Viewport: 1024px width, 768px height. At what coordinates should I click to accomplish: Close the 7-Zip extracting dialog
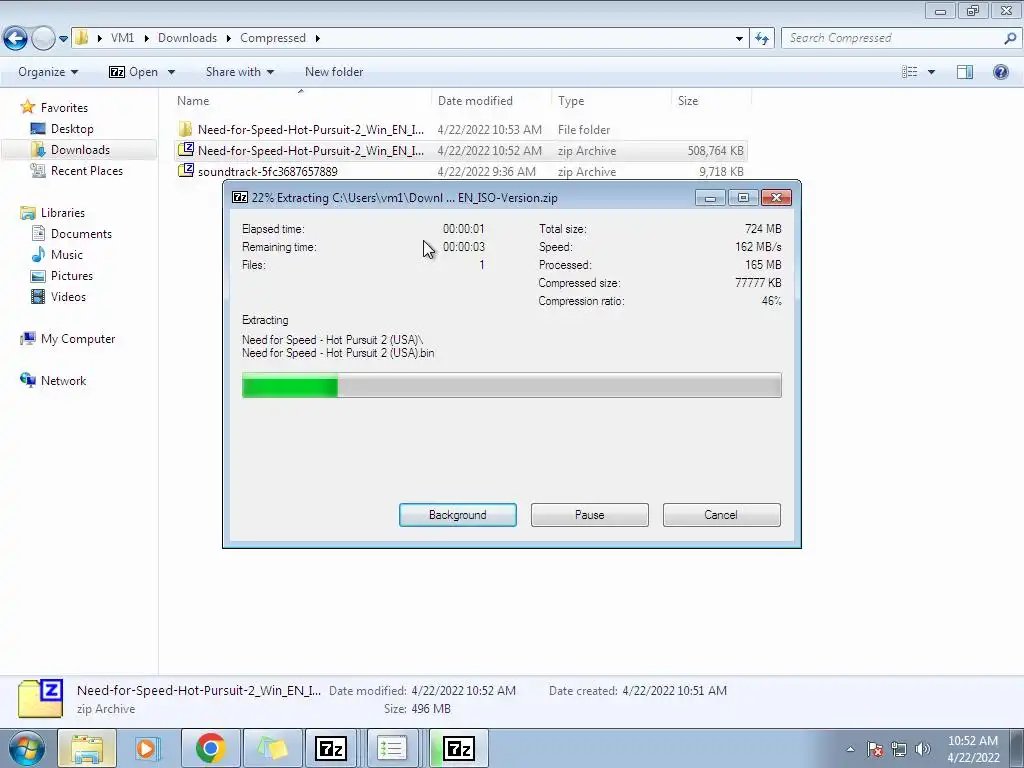(x=776, y=197)
